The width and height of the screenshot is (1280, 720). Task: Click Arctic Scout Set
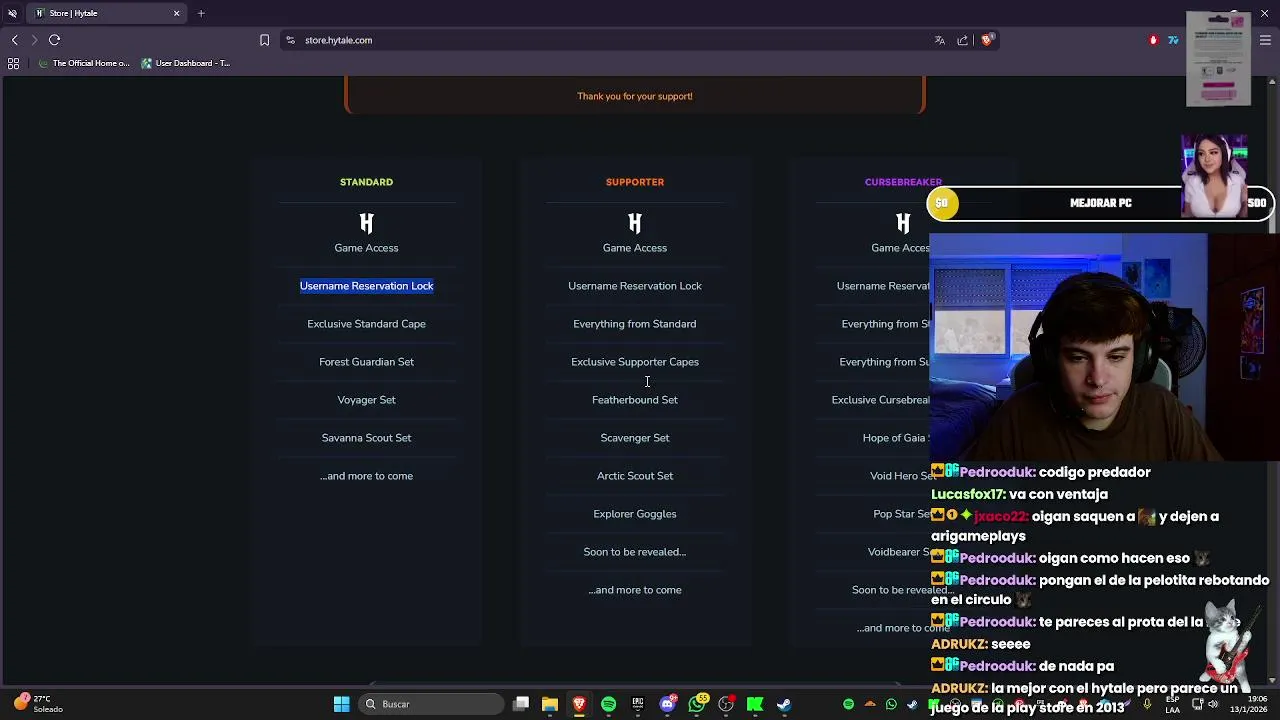click(x=635, y=476)
